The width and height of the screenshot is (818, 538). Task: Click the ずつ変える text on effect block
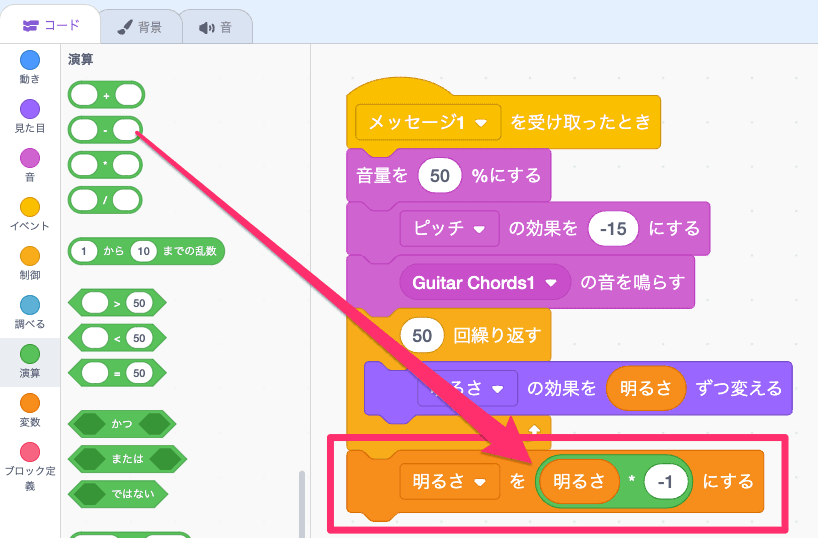739,388
